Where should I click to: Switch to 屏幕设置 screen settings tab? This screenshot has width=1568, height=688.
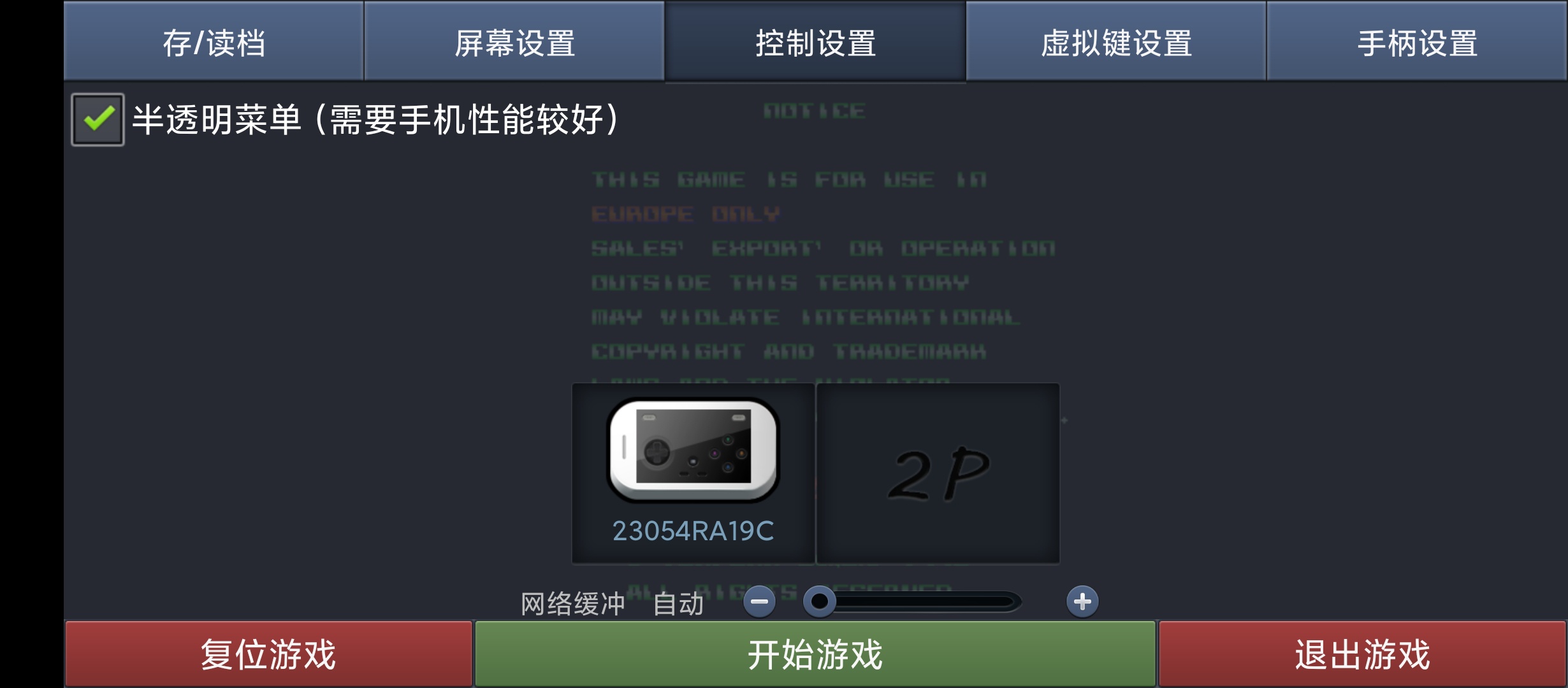pos(514,41)
